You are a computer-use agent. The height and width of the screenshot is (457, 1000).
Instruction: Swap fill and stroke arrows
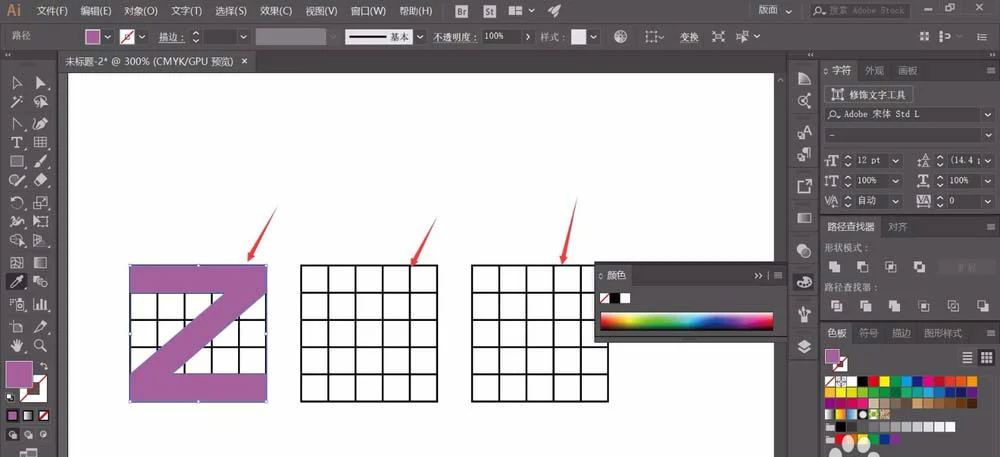coord(44,366)
